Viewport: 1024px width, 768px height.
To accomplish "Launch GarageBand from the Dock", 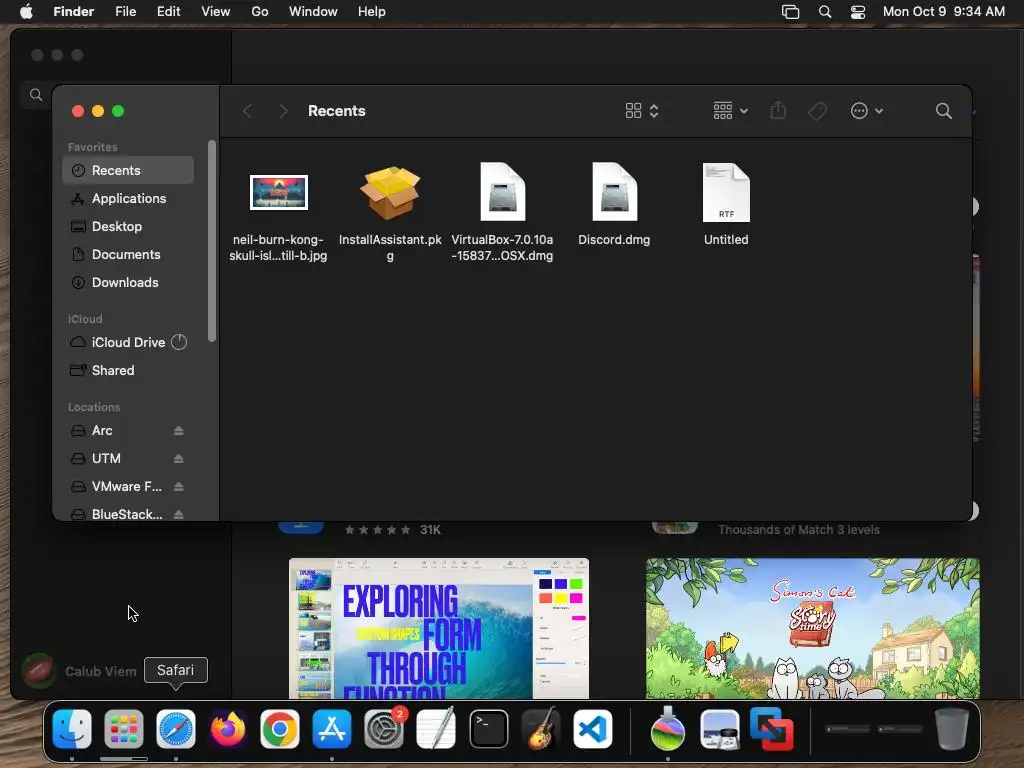I will tap(541, 729).
